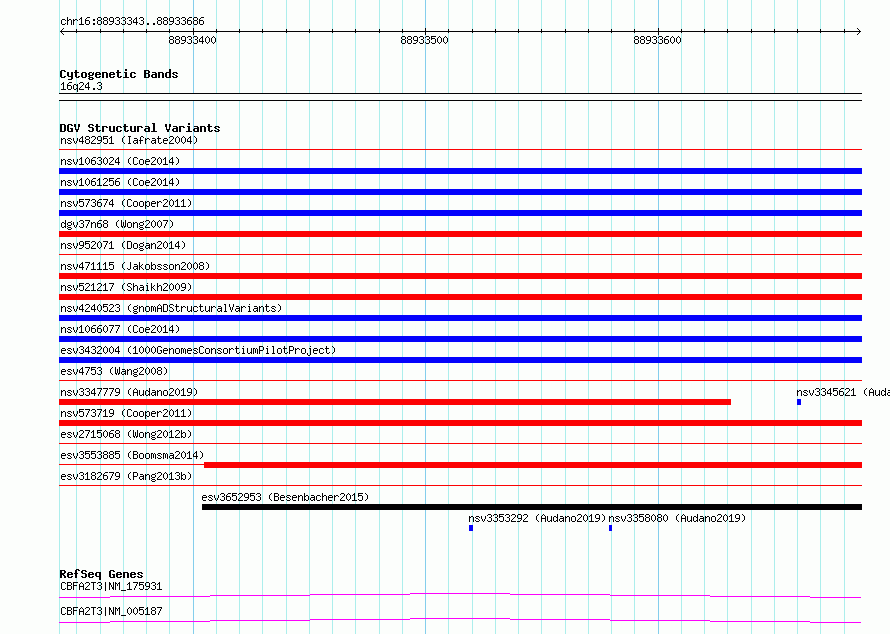Click red bar of esv3553885 (Boomsma2014)
Screen dimensions: 890x634
point(532,465)
